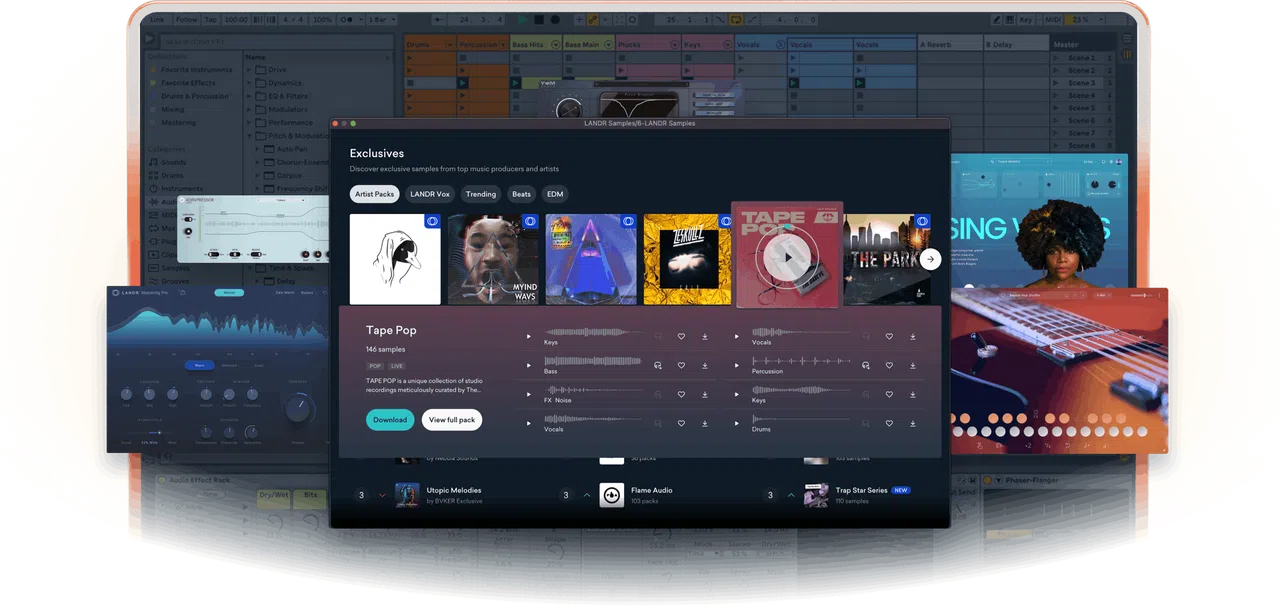The height and width of the screenshot is (607, 1280).
Task: Open the Utopic Melodies pack link
Action: pos(456,490)
